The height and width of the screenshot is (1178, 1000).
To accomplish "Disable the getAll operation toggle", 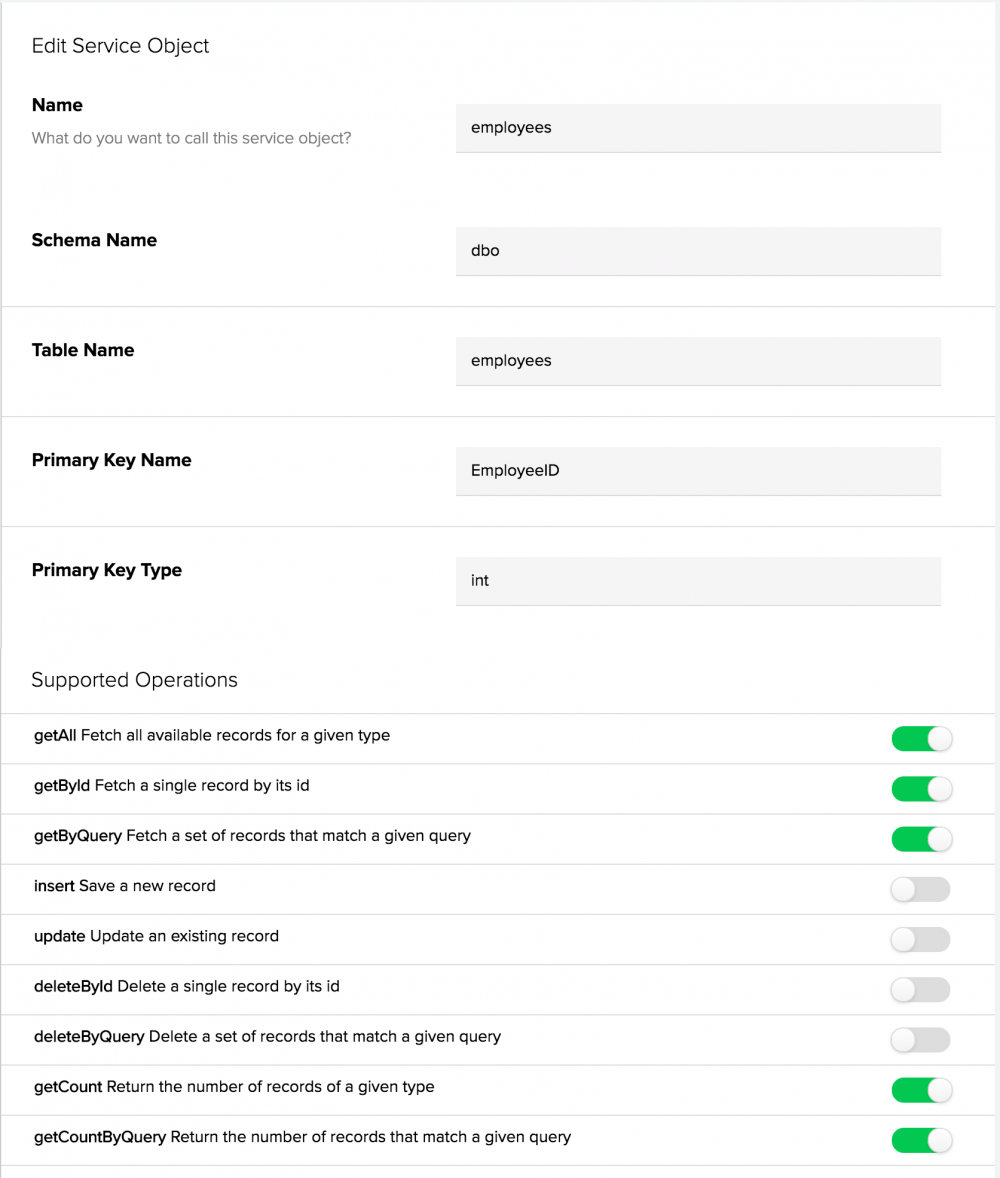I will [x=921, y=738].
